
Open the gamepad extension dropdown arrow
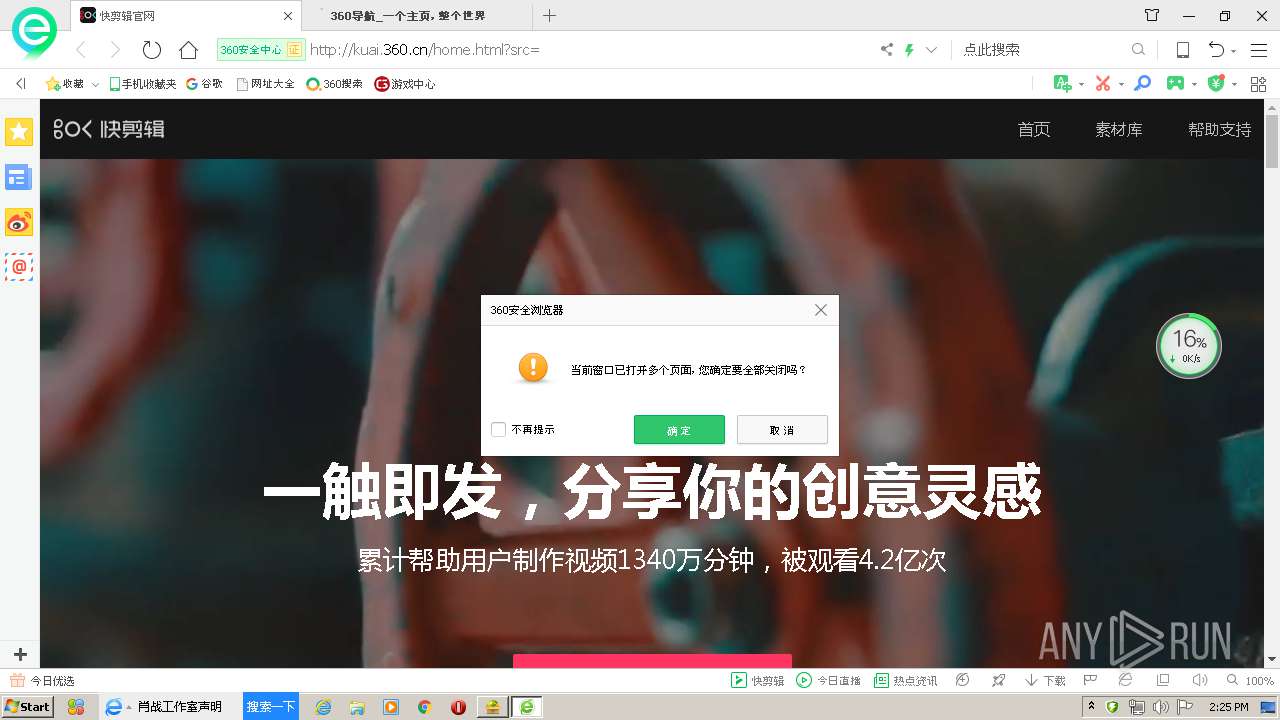pos(1195,84)
